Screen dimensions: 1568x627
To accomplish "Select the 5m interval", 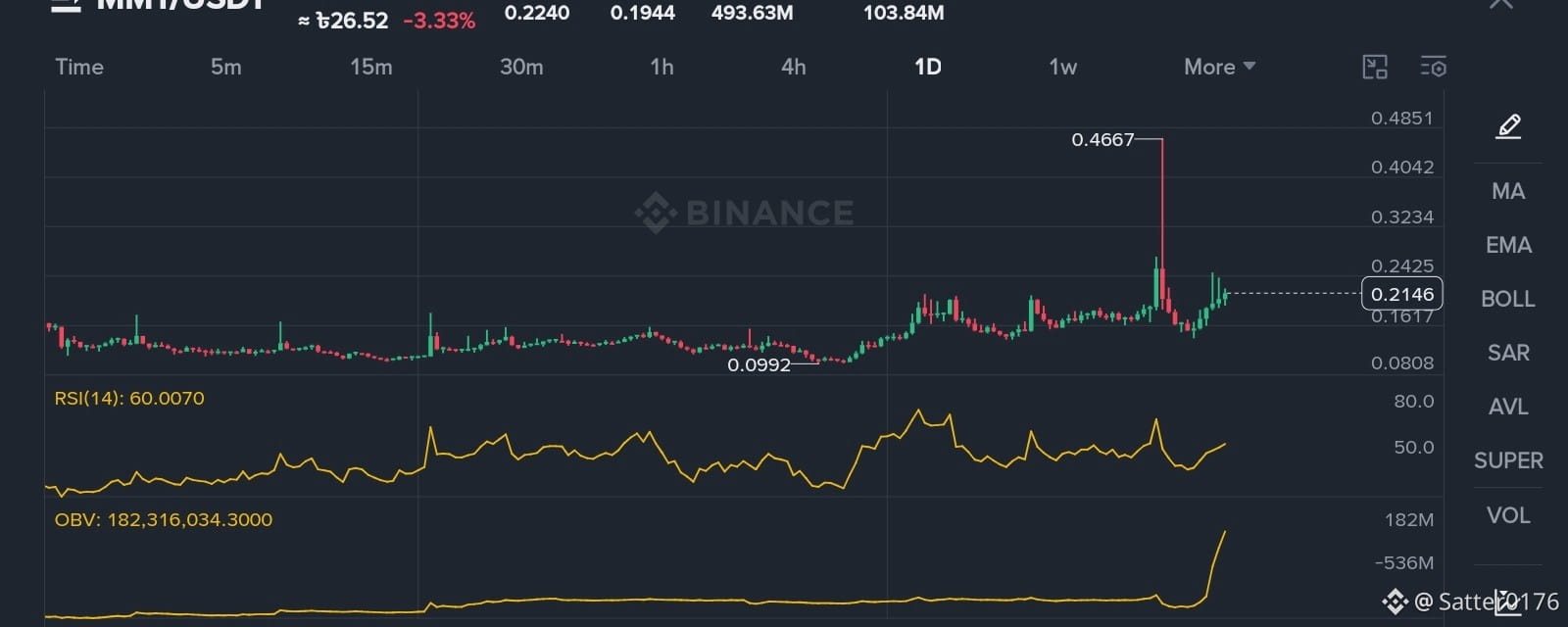I will point(225,67).
